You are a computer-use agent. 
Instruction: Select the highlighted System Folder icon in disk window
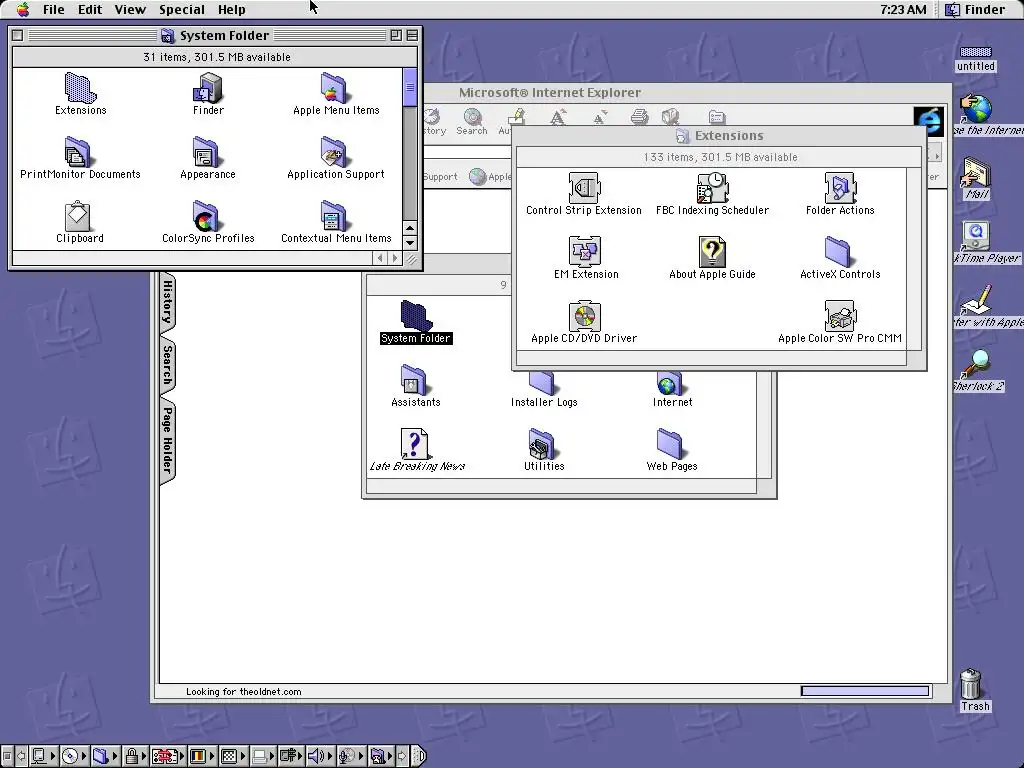click(x=416, y=316)
